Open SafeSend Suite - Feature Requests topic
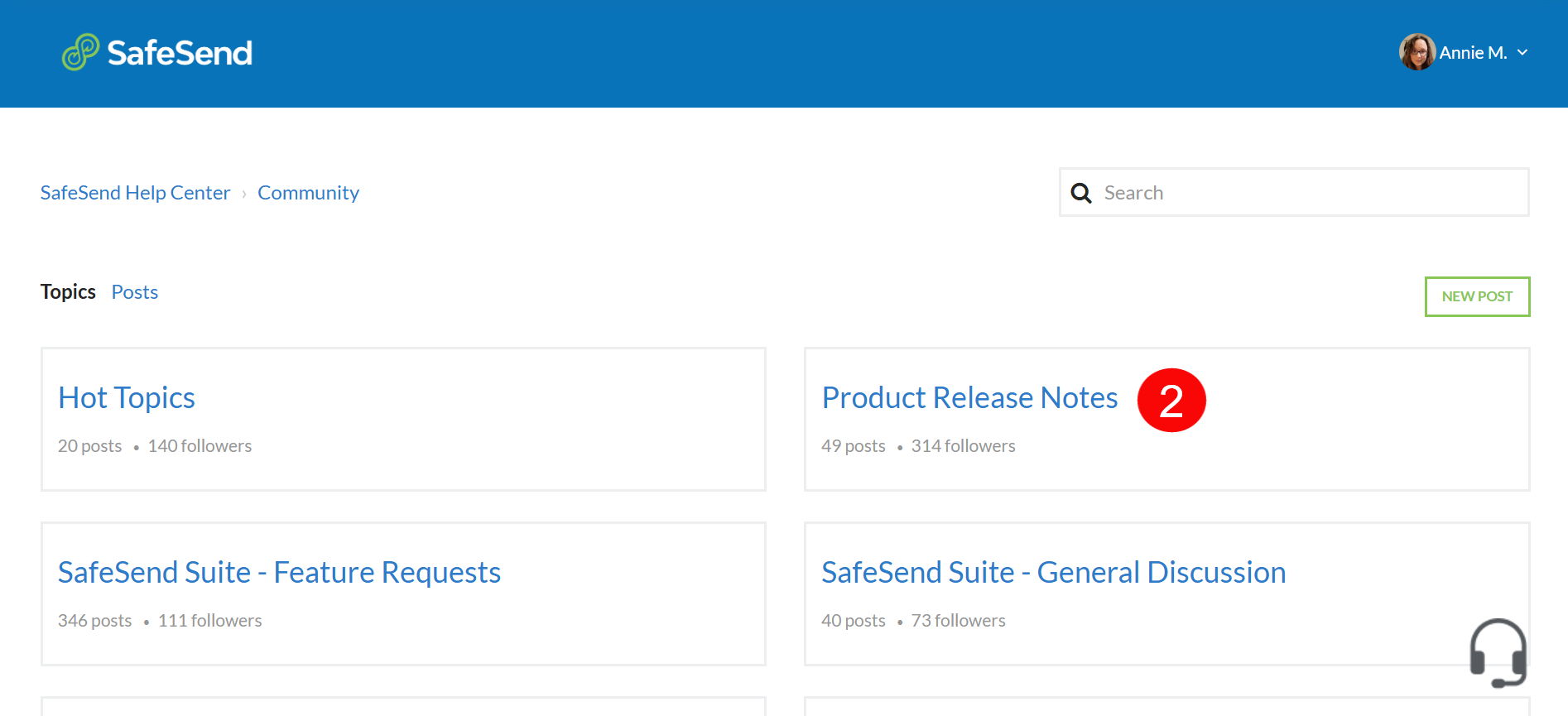Image resolution: width=1568 pixels, height=716 pixels. click(x=279, y=573)
